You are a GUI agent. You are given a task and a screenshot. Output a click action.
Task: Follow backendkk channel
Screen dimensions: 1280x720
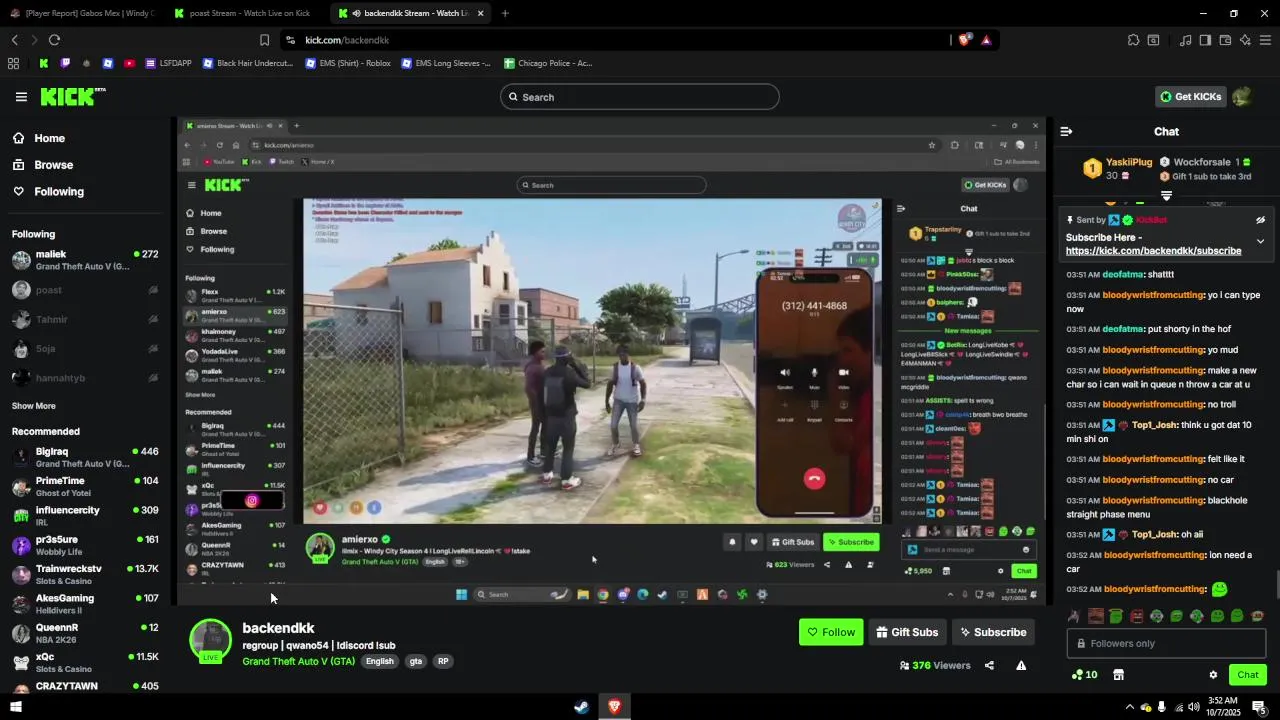coord(831,632)
